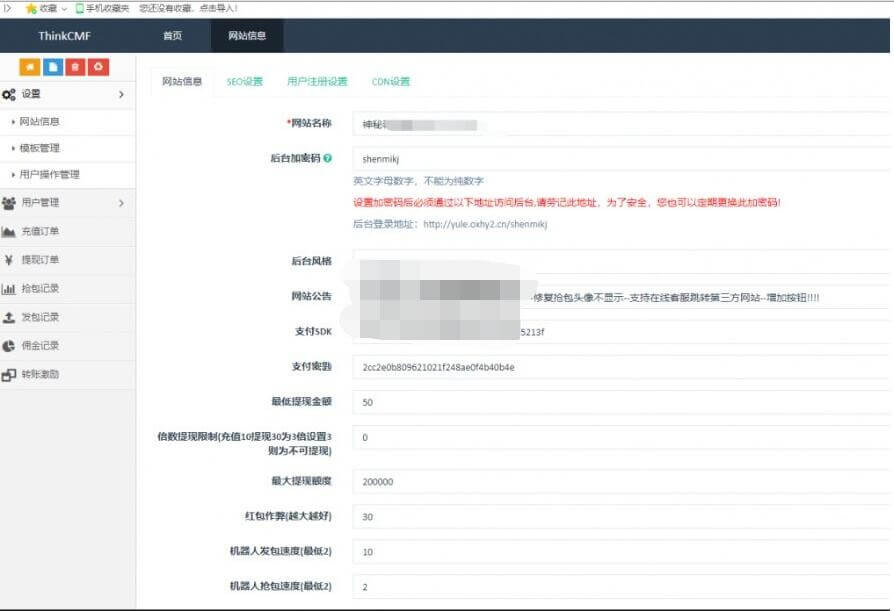Click the upload icon beside 发包记录
This screenshot has width=894, height=611.
click(9, 317)
